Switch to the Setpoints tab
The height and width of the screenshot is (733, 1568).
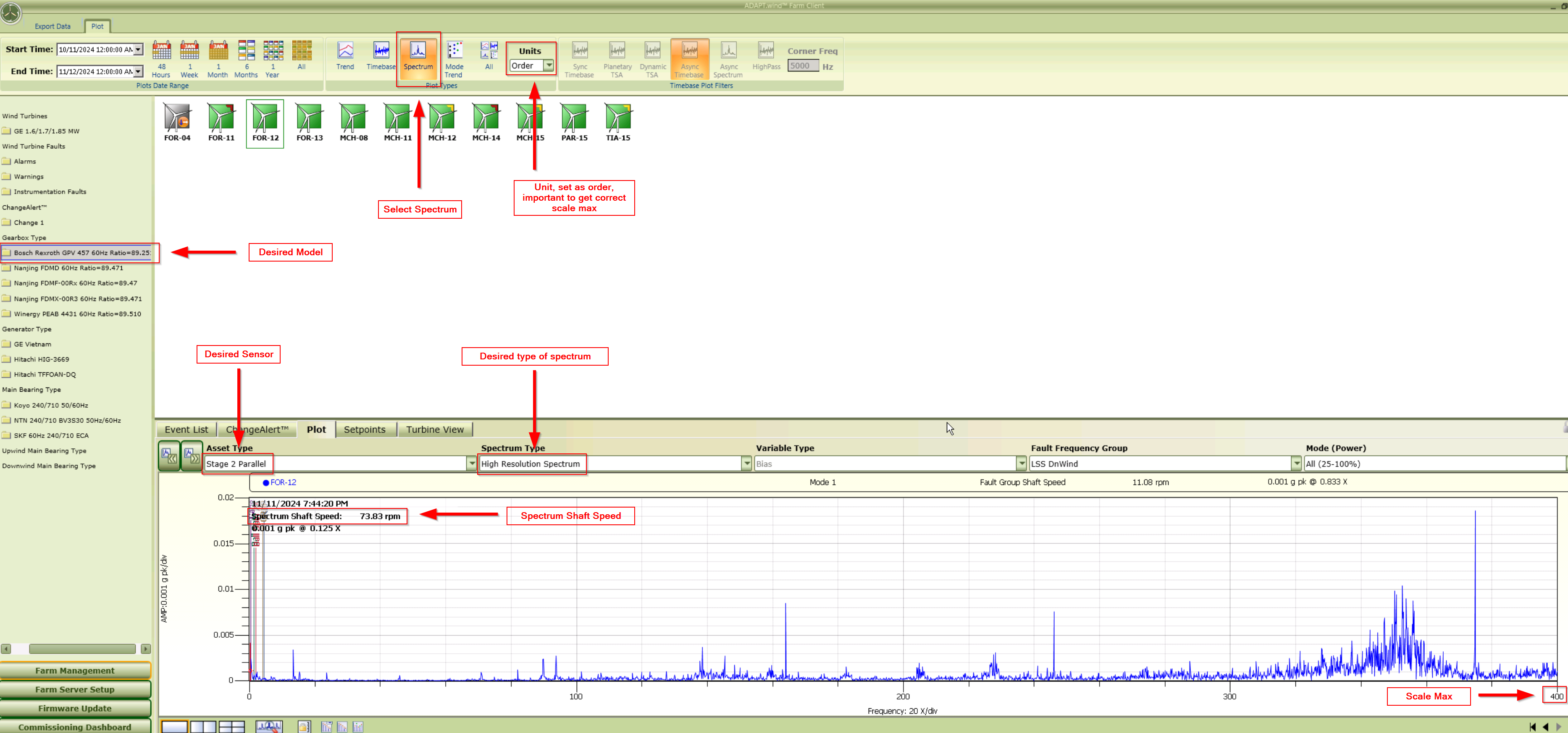(364, 429)
